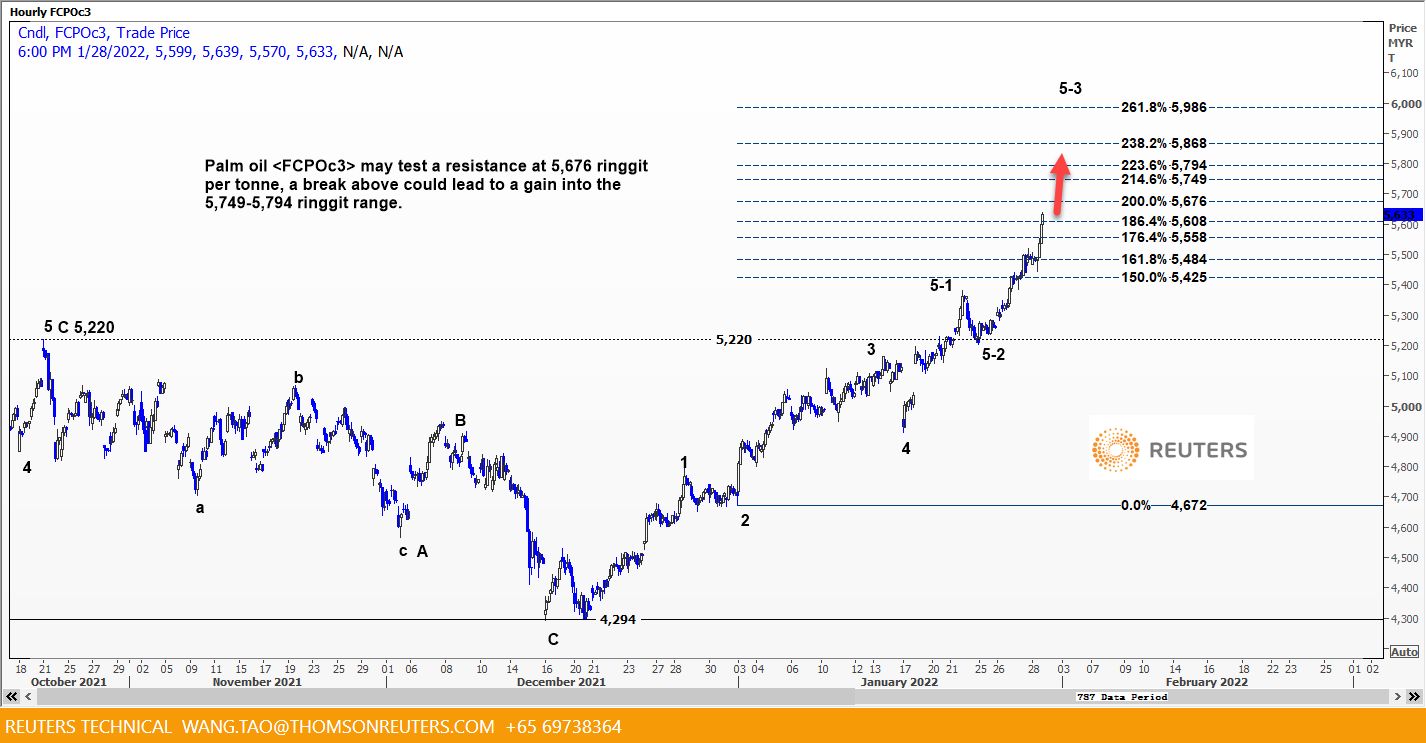The height and width of the screenshot is (743, 1426).
Task: Click the +65 69738364 phone number
Action: (x=564, y=726)
